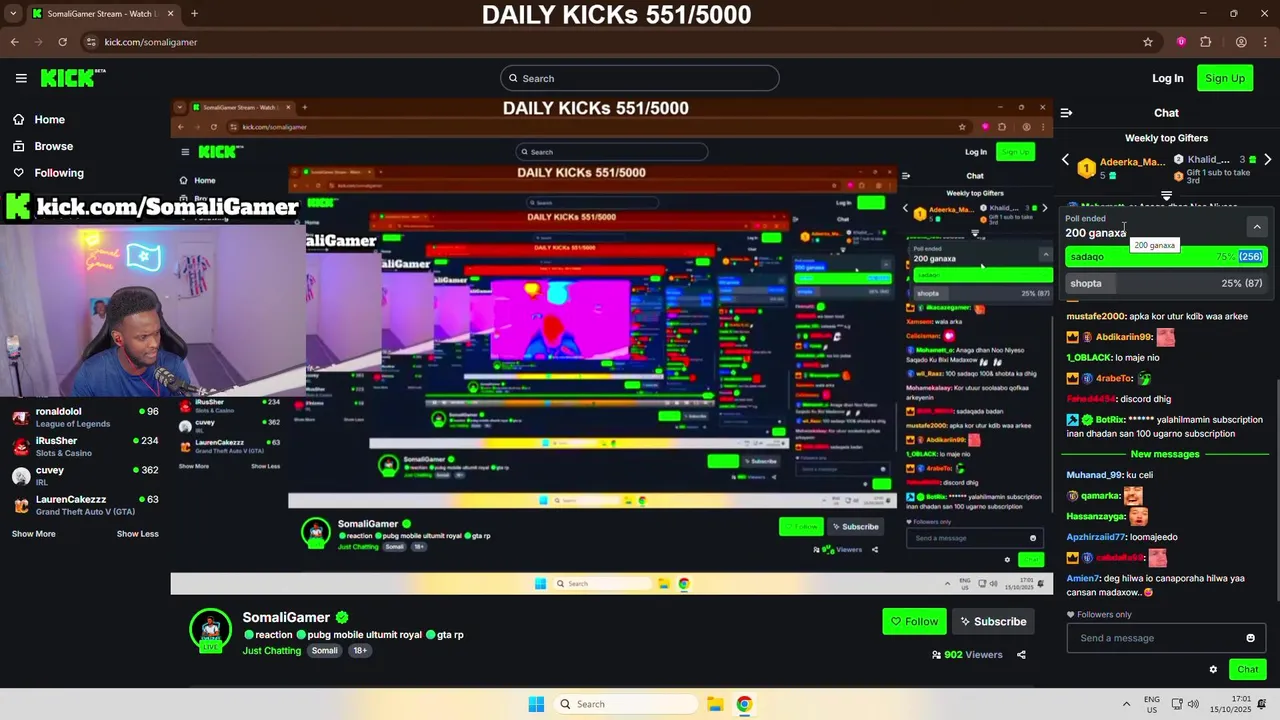Click the SomaliGamer verified badge
The width and height of the screenshot is (1280, 720).
pyautogui.click(x=342, y=618)
